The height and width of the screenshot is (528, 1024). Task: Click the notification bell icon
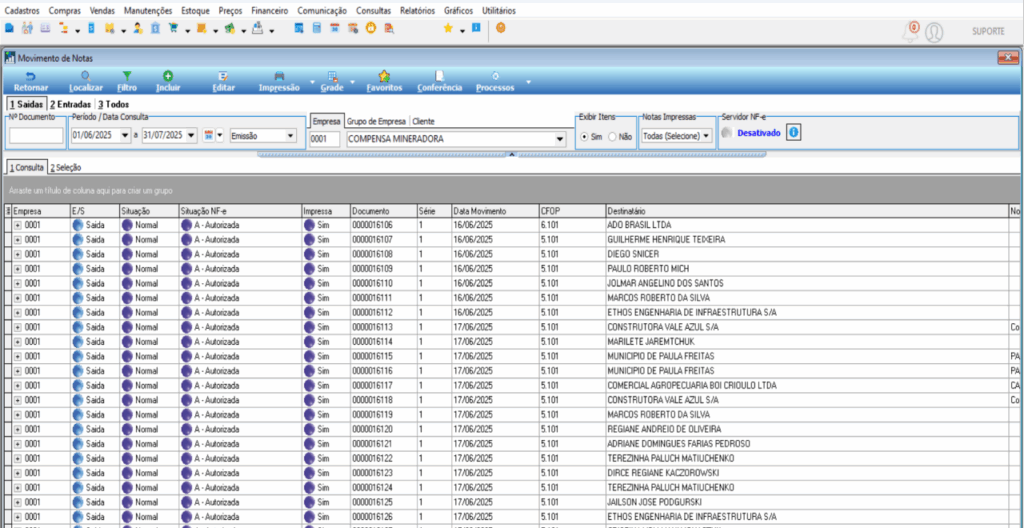pos(910,32)
